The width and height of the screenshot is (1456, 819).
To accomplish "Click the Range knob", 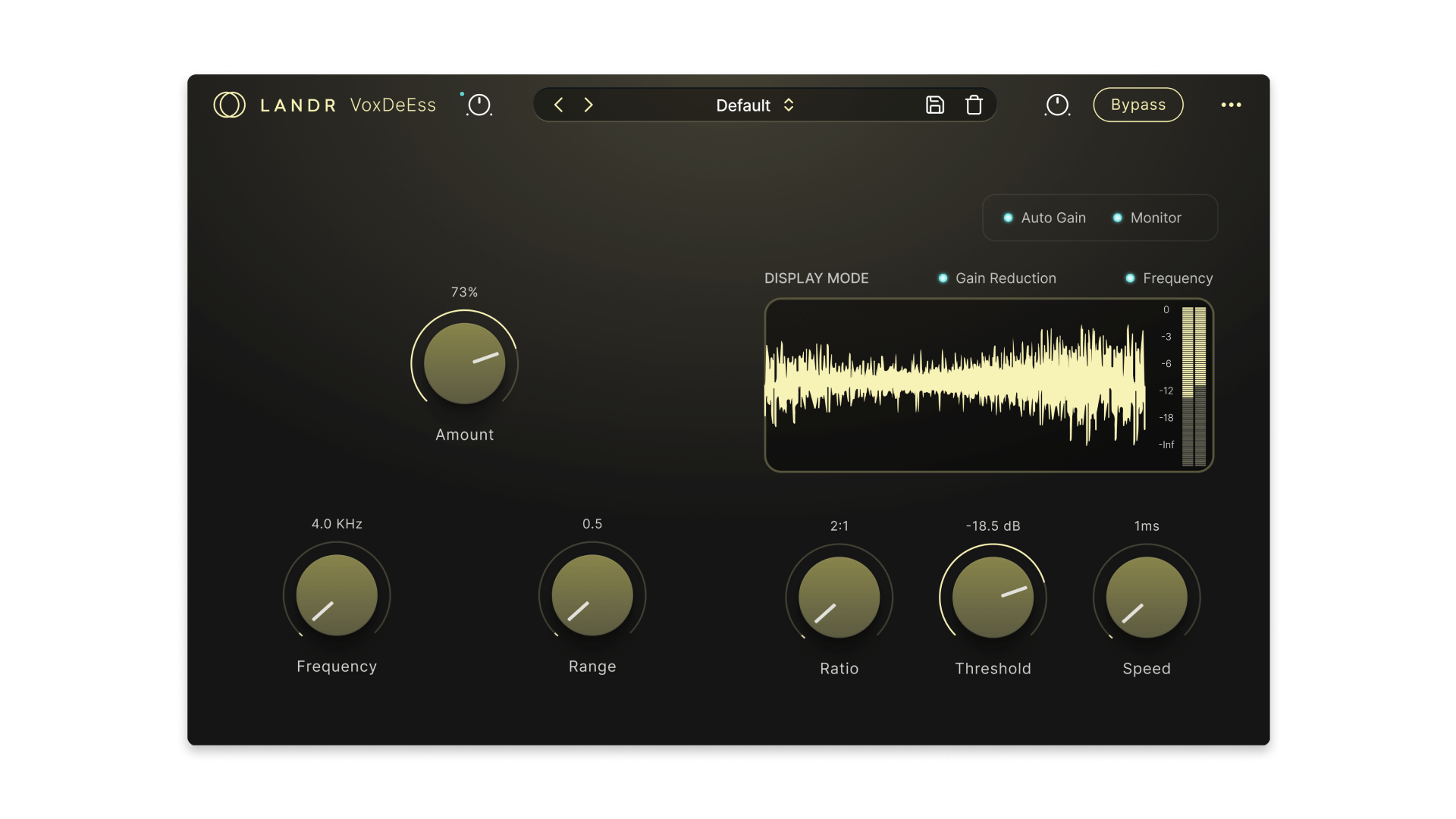I will coord(592,595).
